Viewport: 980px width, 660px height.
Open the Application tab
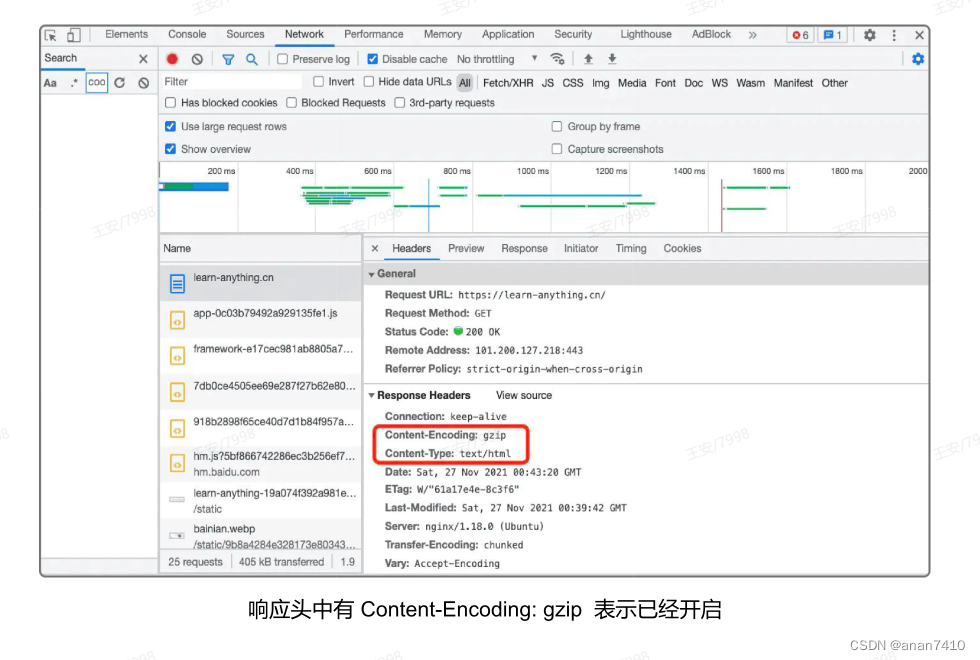click(508, 34)
